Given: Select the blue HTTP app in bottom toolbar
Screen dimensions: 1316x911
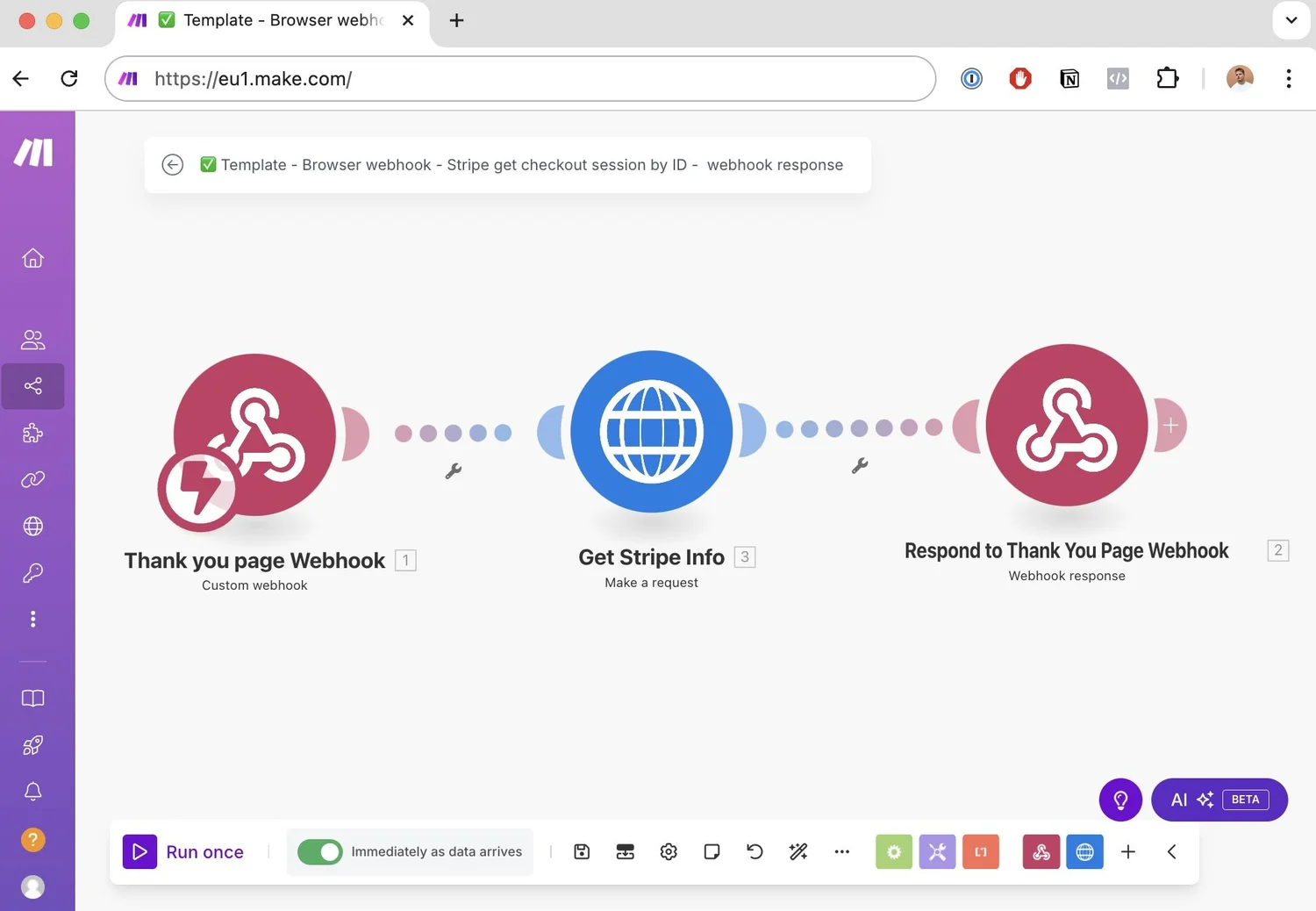Looking at the screenshot, I should pos(1084,851).
